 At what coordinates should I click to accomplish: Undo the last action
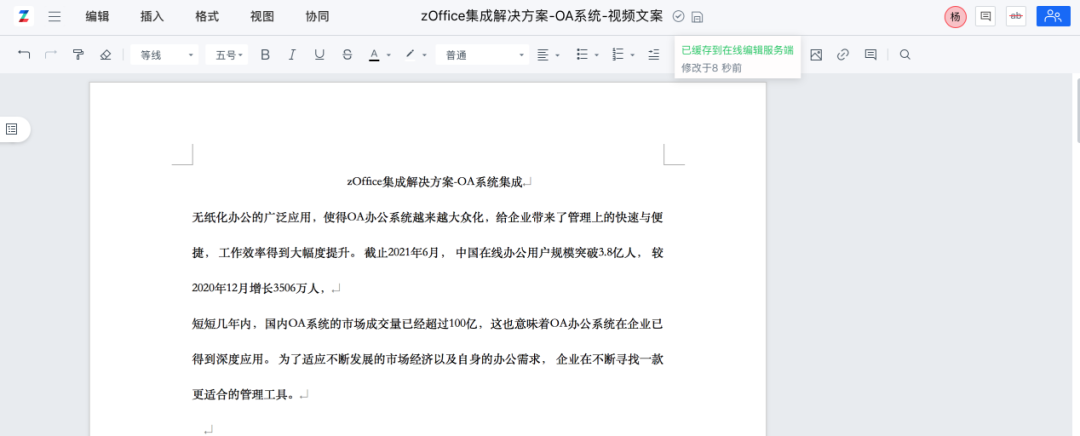tap(24, 54)
